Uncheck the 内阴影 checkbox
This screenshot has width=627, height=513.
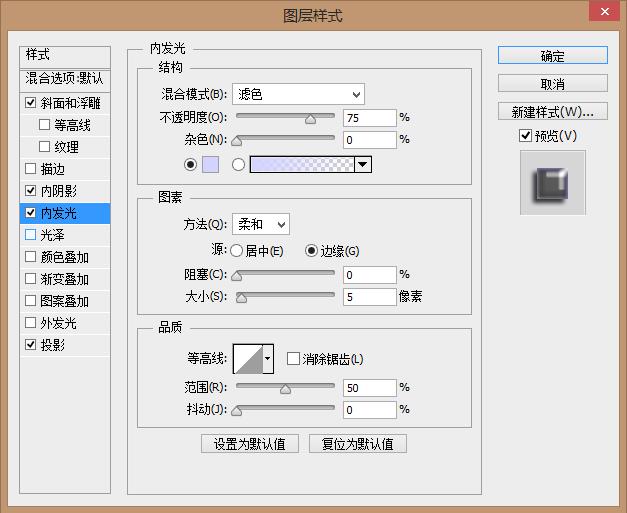[30, 191]
